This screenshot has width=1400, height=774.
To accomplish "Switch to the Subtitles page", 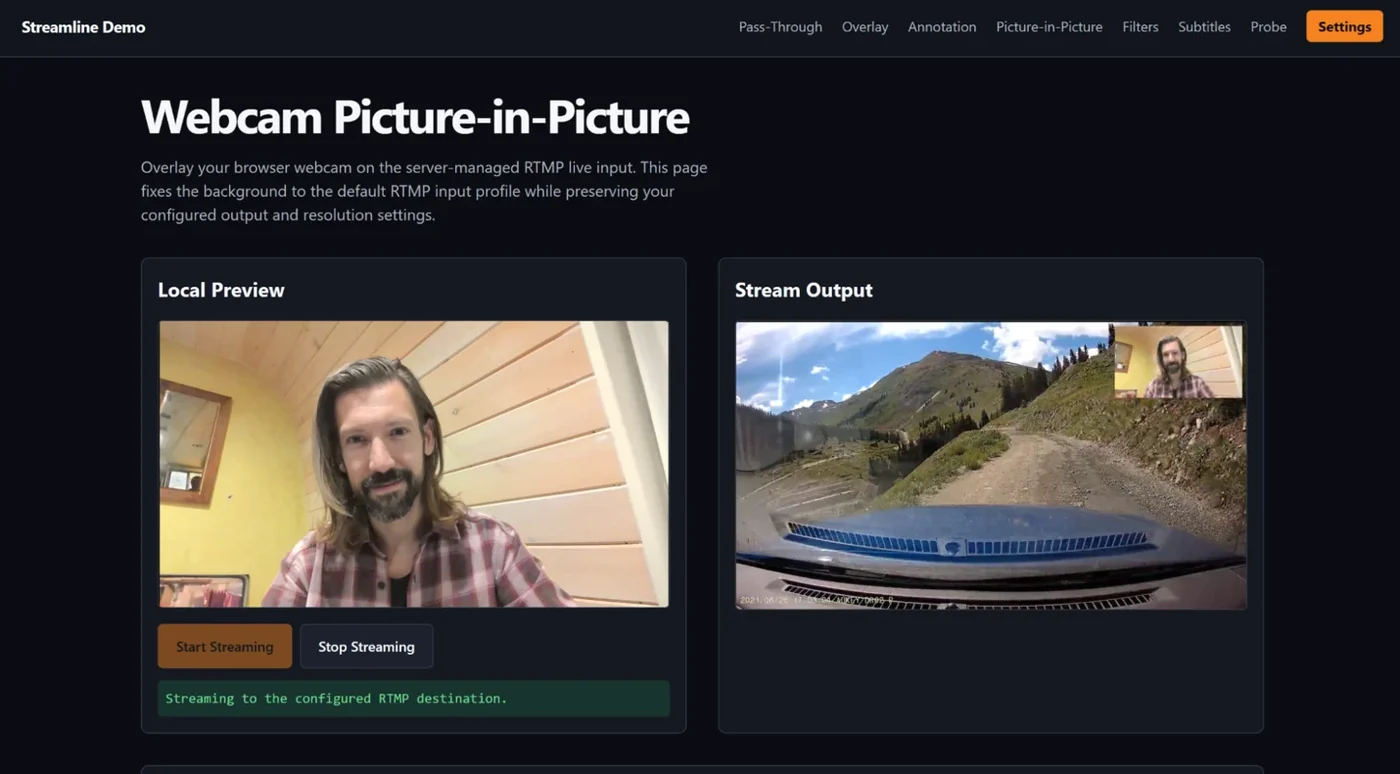I will (x=1204, y=27).
